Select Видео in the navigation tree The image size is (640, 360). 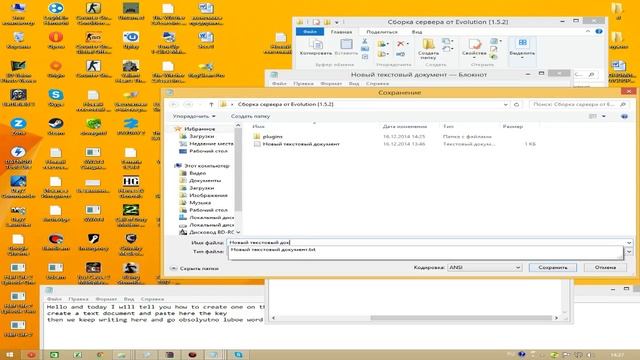click(x=198, y=173)
